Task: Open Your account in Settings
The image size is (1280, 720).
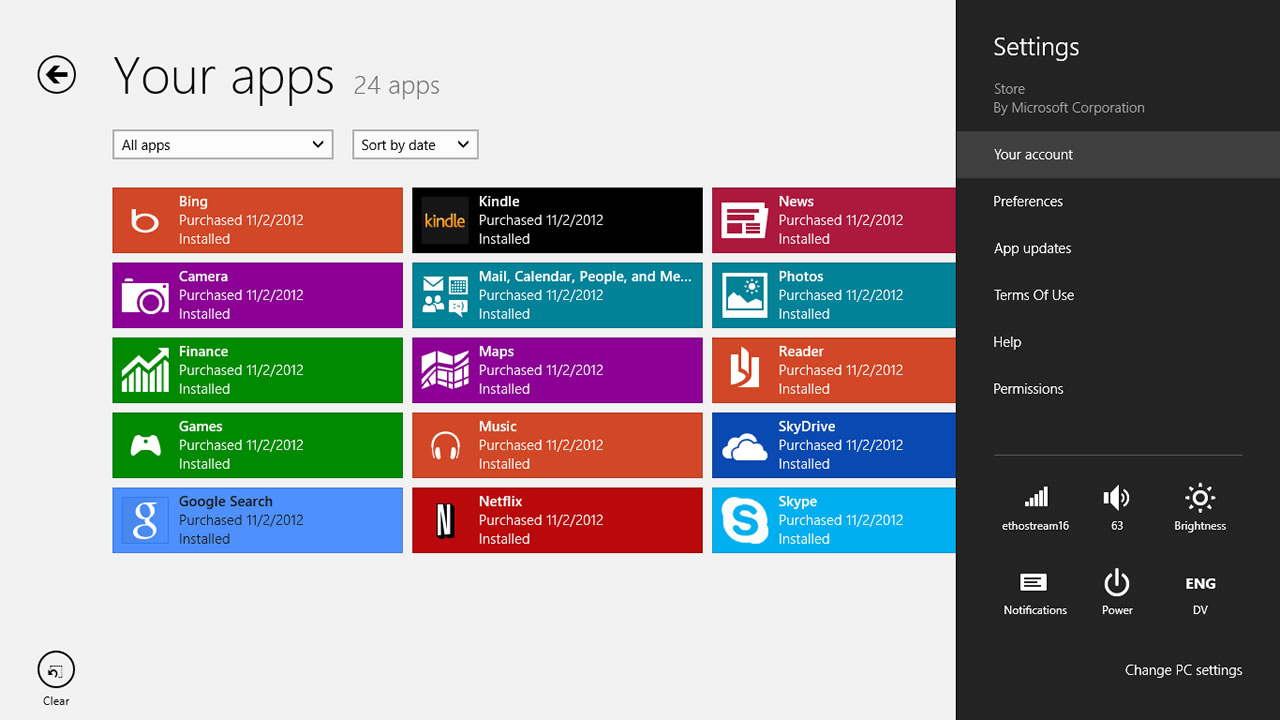Action: [1033, 155]
